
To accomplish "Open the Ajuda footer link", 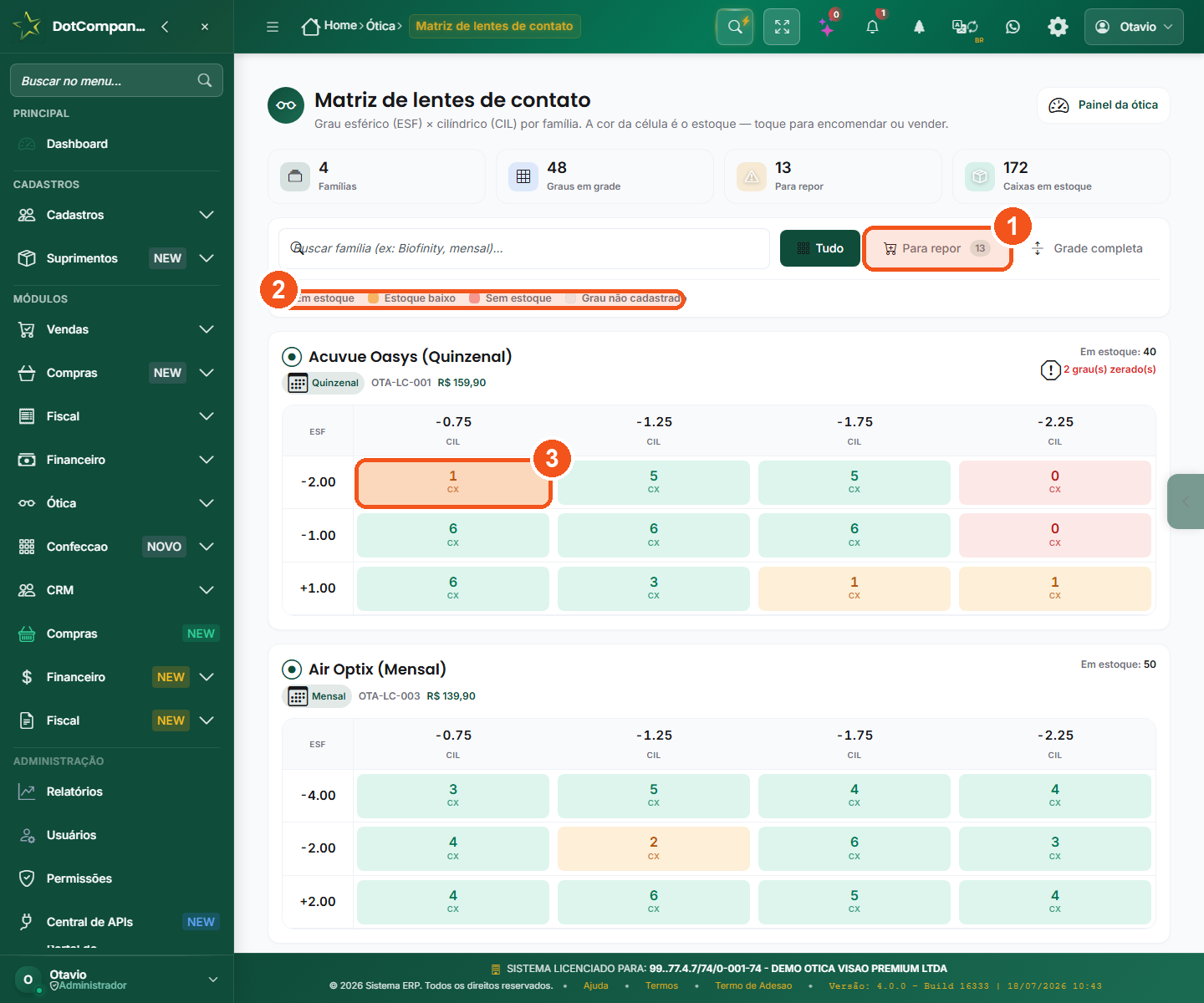I will point(596,986).
